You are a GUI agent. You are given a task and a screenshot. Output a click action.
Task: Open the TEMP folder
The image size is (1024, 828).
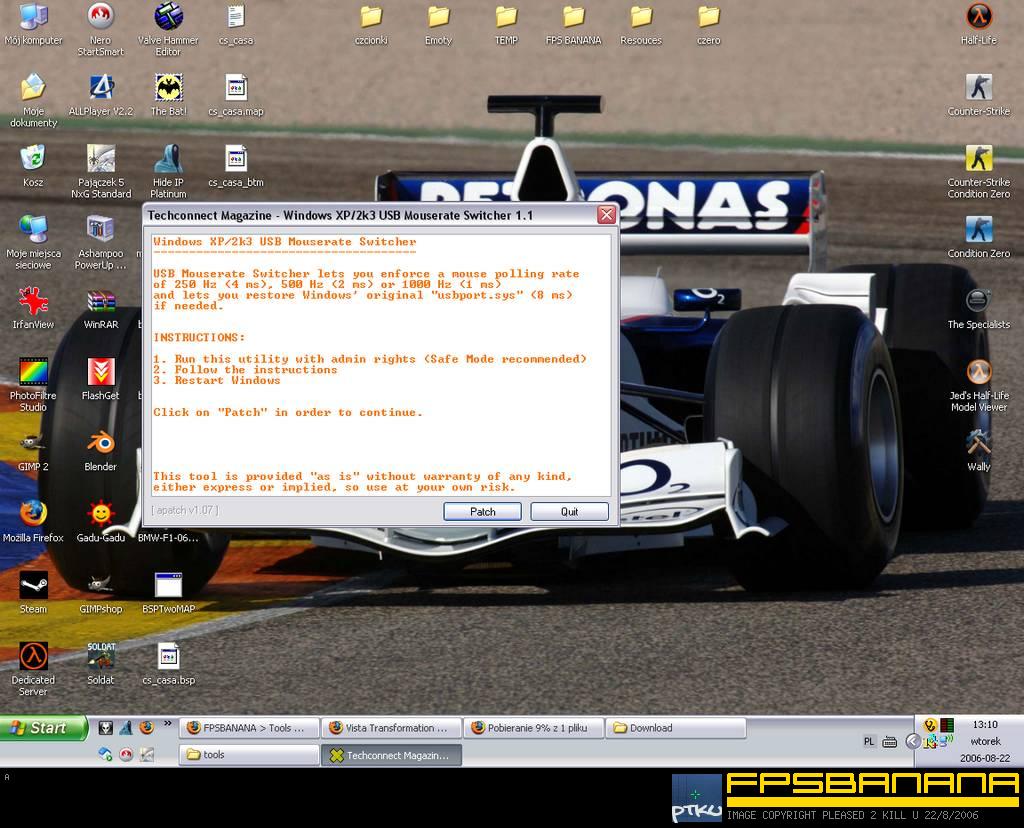(506, 25)
